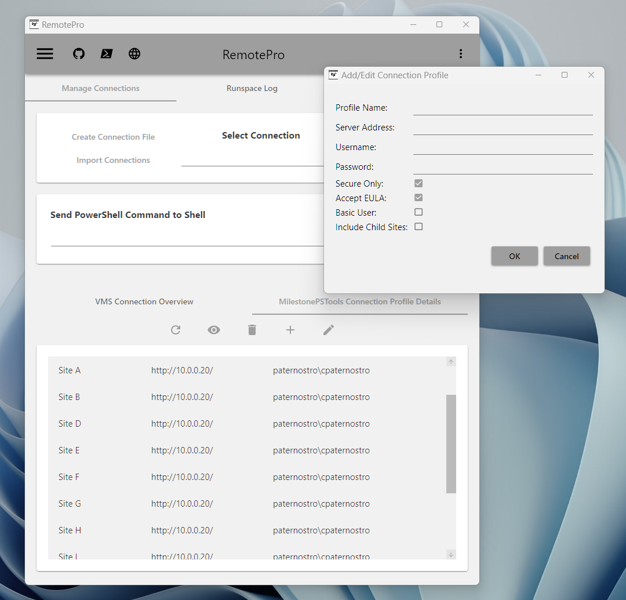The width and height of the screenshot is (626, 600).
Task: Click the username in Site B row
Action: [x=321, y=397]
